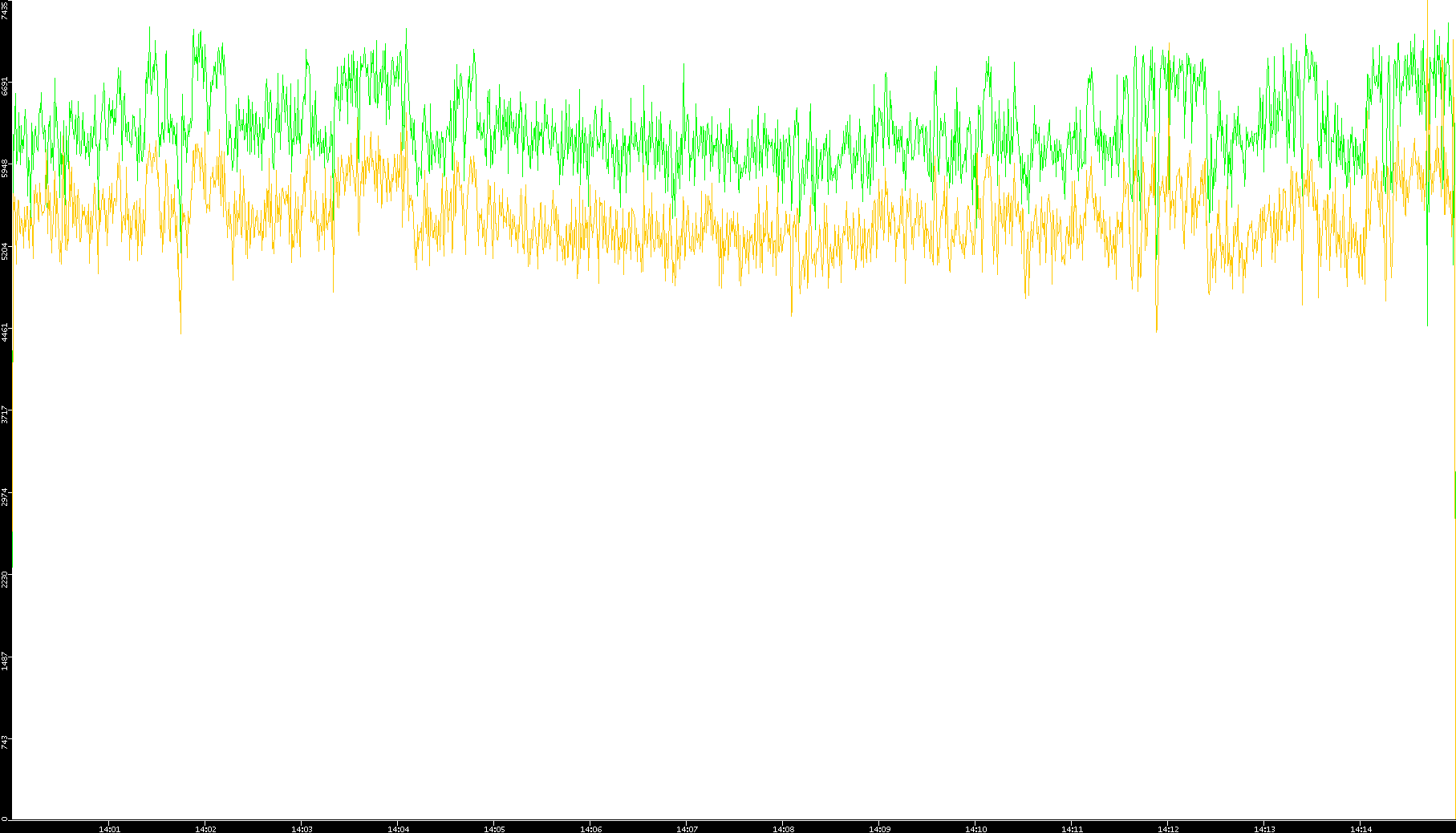Click the 14:14 time axis label
The width and height of the screenshot is (1456, 833).
pos(1361,828)
